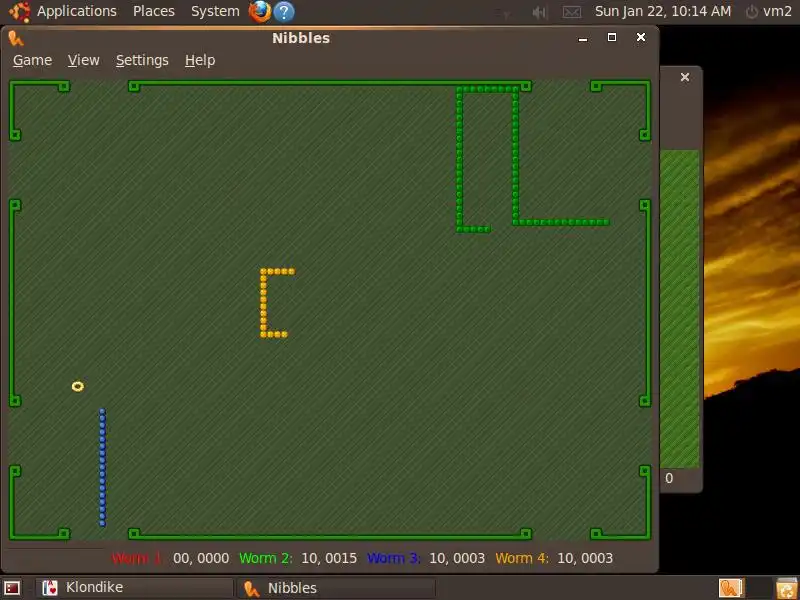Click the Ubuntu logo icon
This screenshot has width=800, height=600.
pyautogui.click(x=19, y=12)
